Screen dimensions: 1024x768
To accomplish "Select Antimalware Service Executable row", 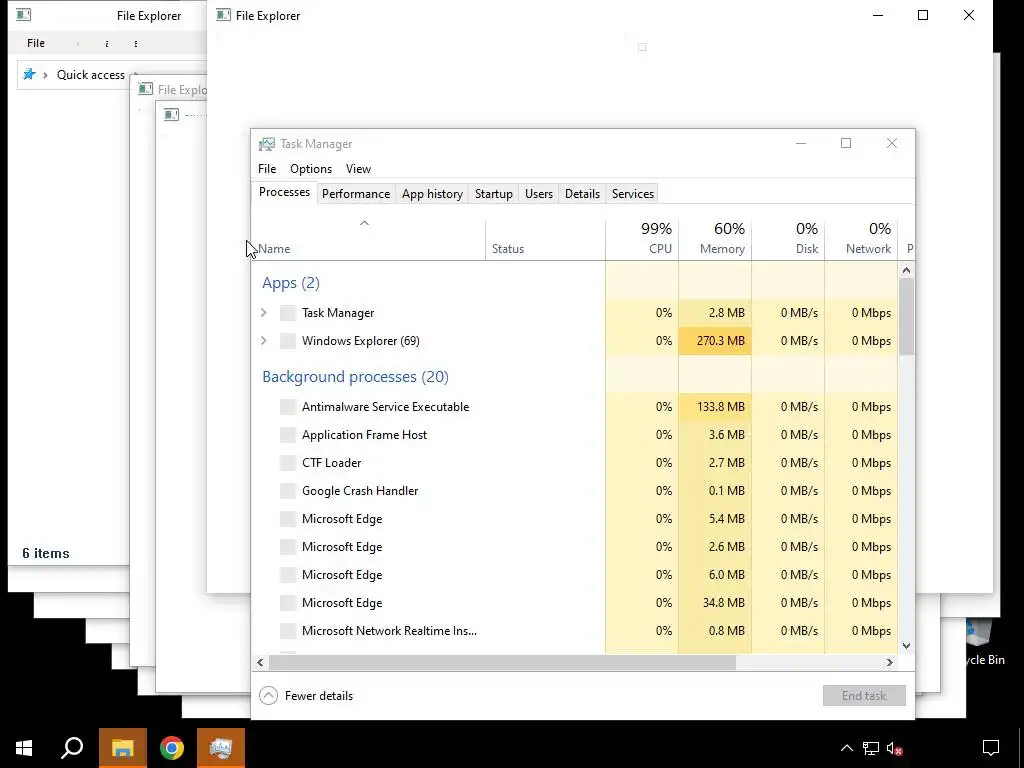I will pos(575,407).
